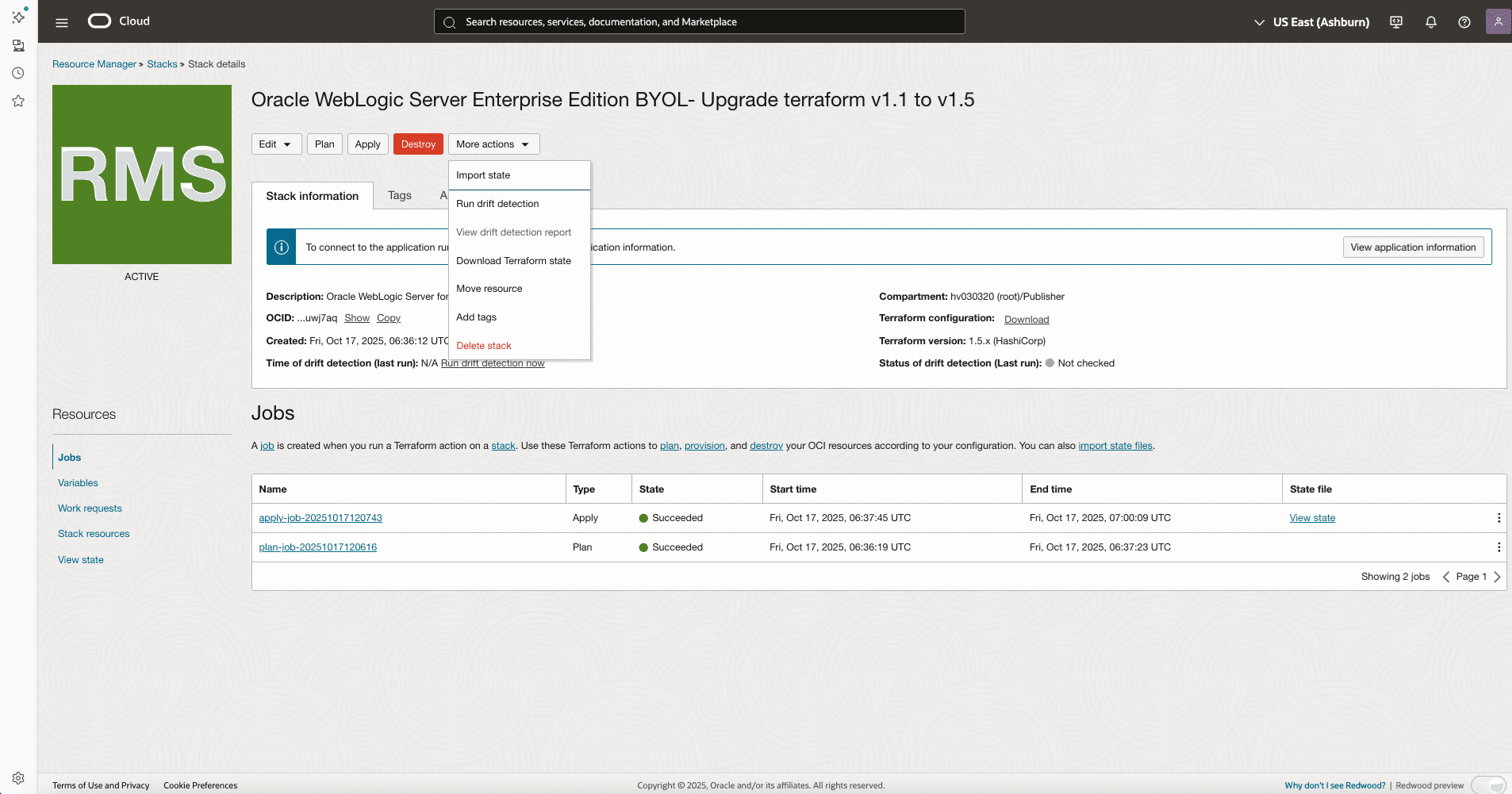Image resolution: width=1512 pixels, height=794 pixels.
Task: Open the settings gear at bottom left
Action: [18, 778]
